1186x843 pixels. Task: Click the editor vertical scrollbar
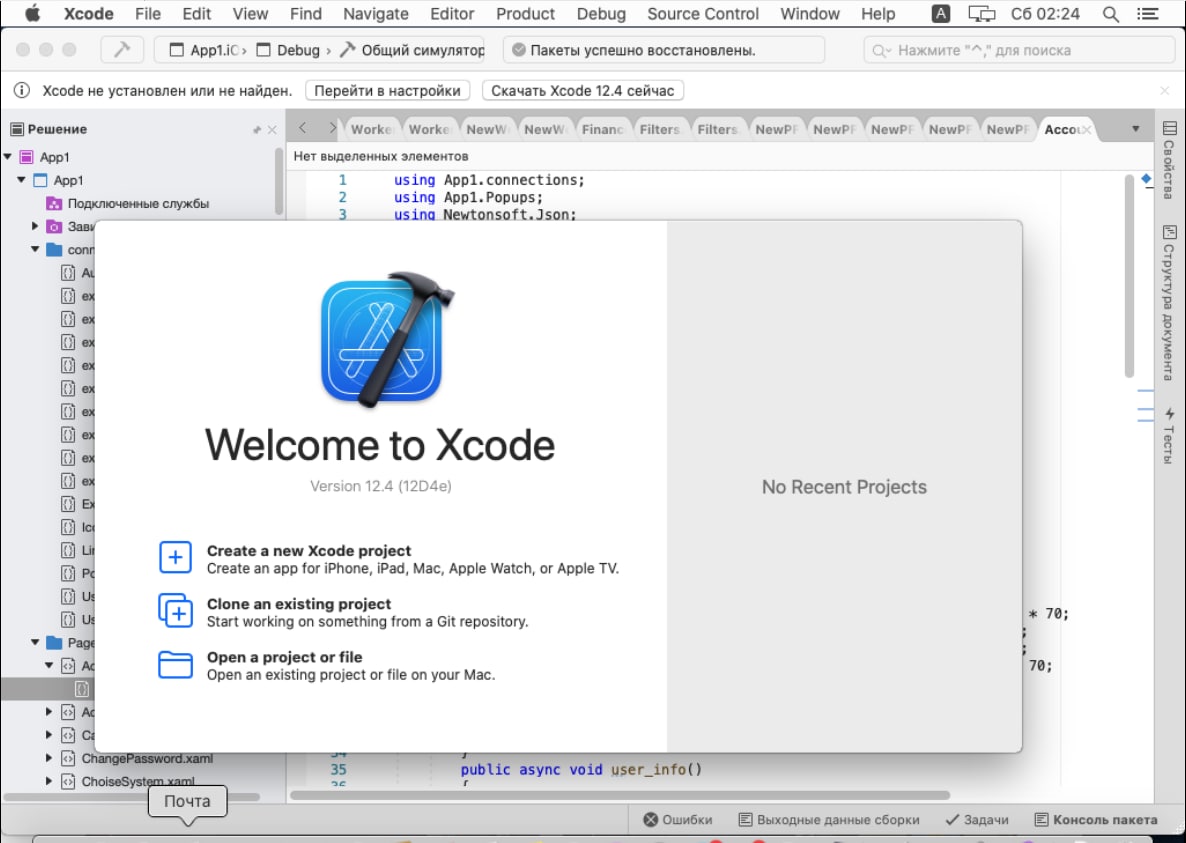(1129, 276)
